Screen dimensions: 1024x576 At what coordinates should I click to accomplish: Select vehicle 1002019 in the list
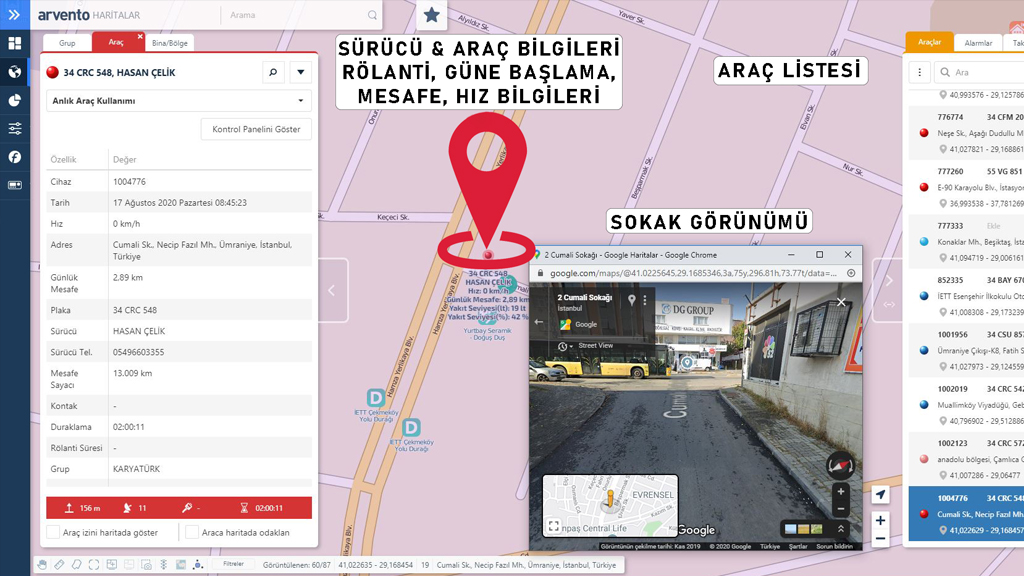(x=966, y=405)
